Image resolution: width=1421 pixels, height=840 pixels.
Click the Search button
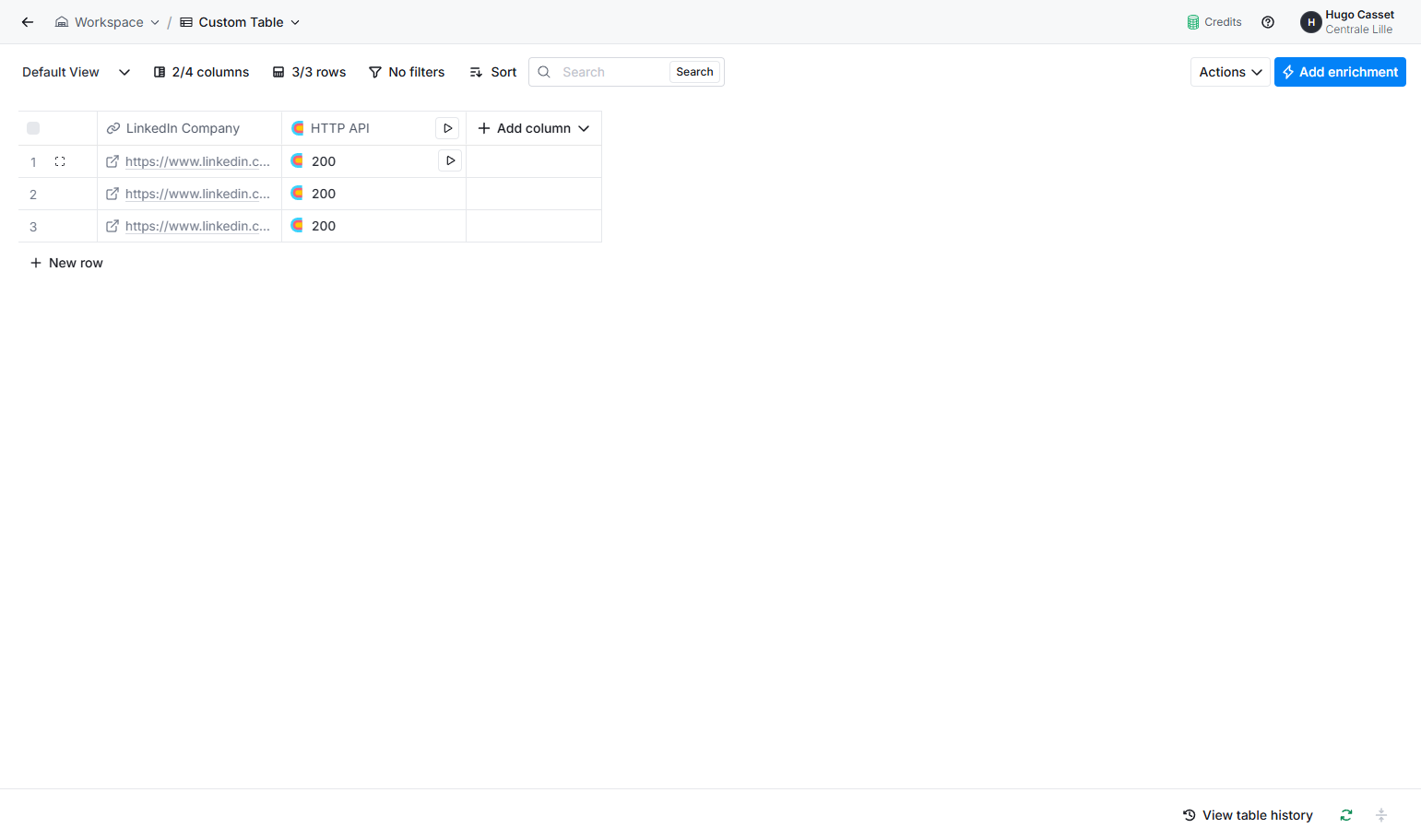pyautogui.click(x=694, y=72)
